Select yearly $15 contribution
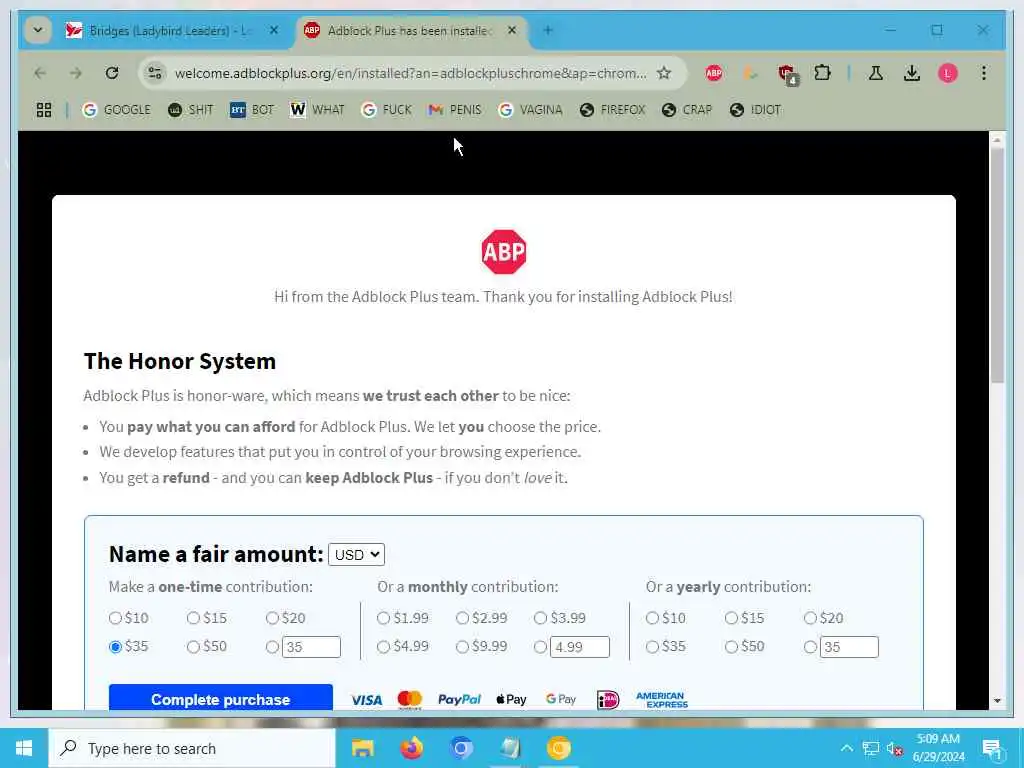Viewport: 1024px width, 768px height. pyautogui.click(x=731, y=618)
